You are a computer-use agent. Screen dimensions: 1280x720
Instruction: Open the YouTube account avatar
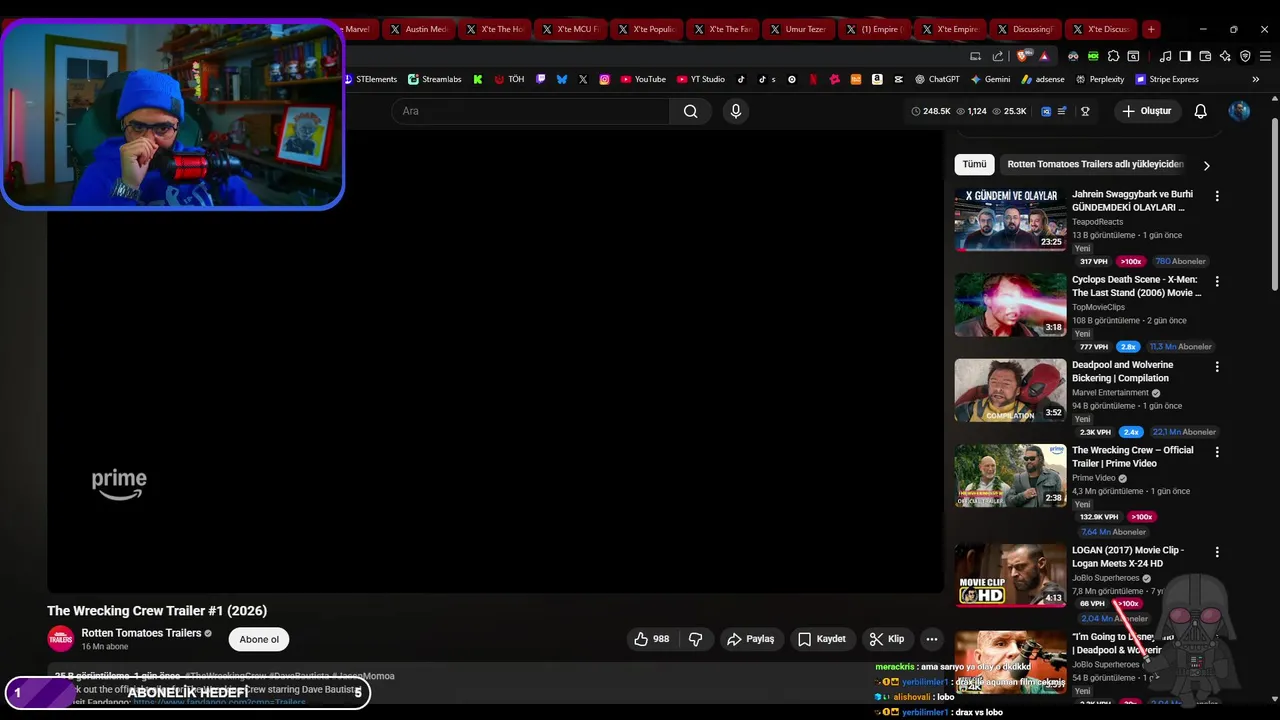(1239, 111)
